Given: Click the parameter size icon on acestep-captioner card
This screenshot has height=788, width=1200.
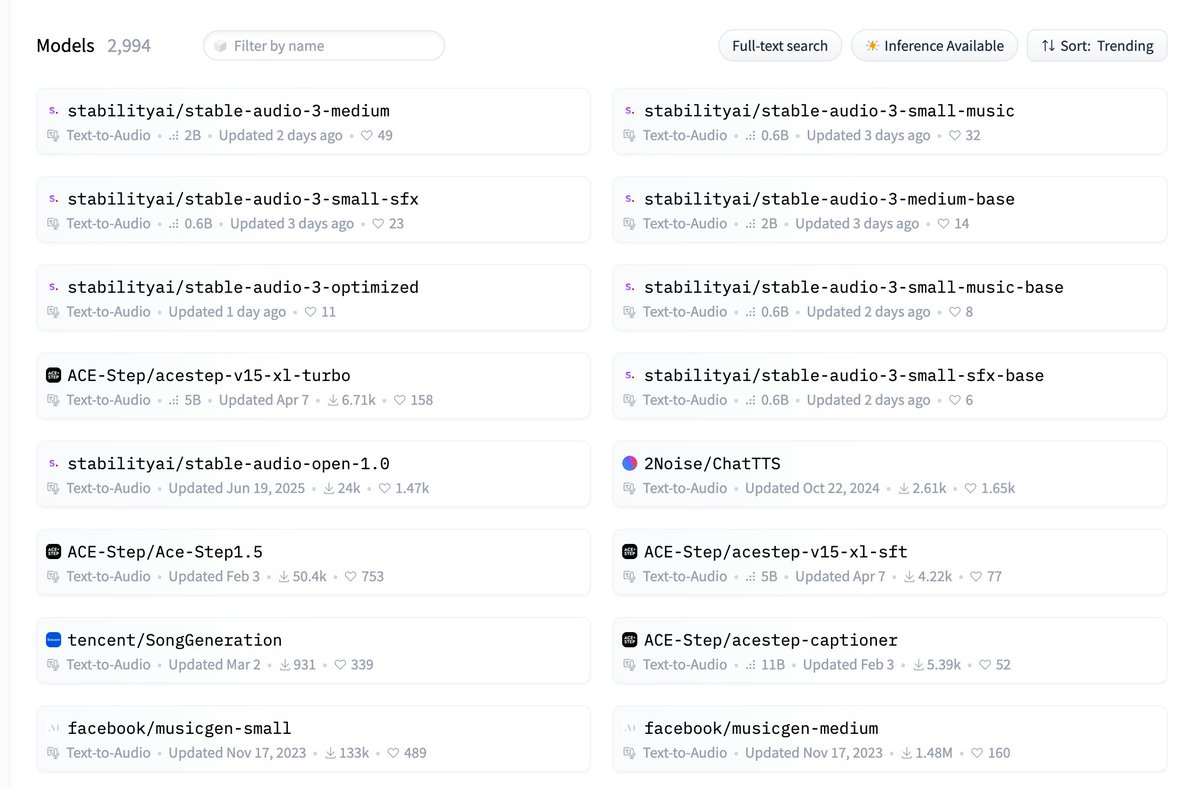Looking at the screenshot, I should click(x=751, y=665).
